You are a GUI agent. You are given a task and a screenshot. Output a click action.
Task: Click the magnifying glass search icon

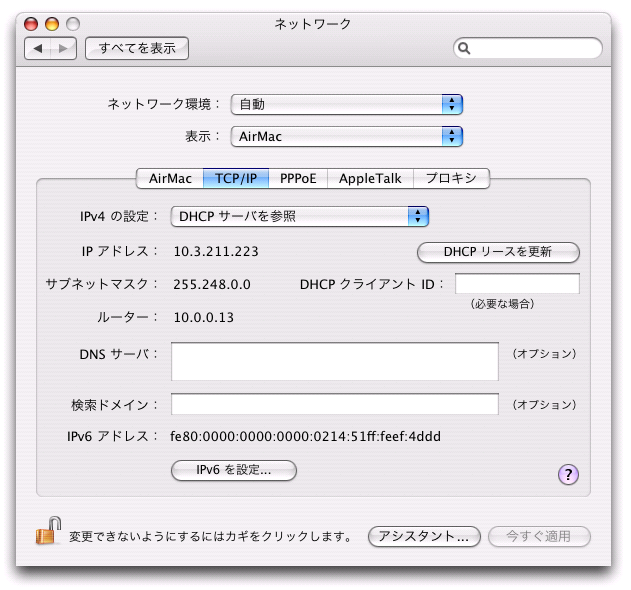466,48
